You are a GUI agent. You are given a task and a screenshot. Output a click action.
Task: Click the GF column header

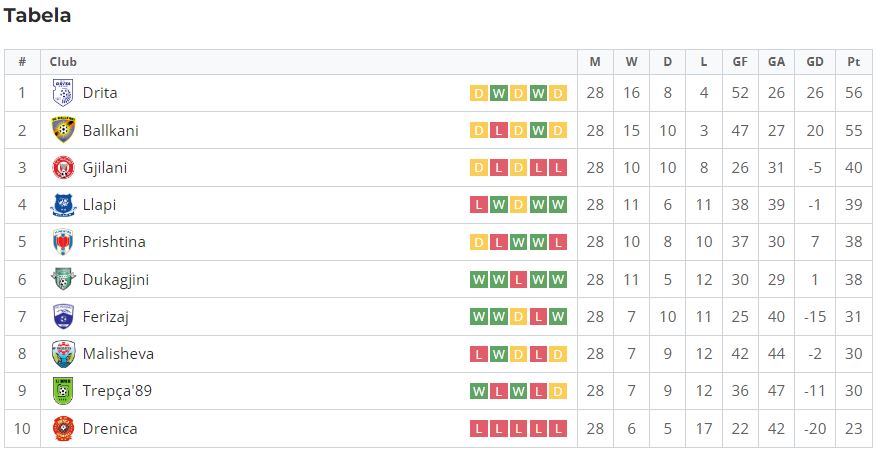740,62
